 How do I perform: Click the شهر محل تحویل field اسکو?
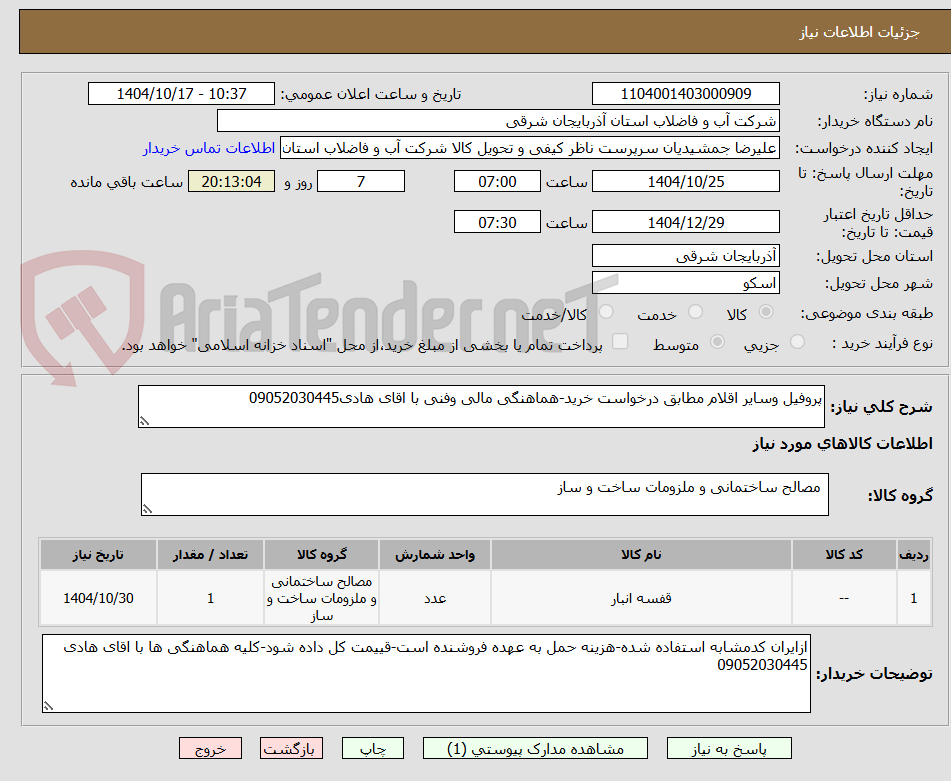[685, 283]
